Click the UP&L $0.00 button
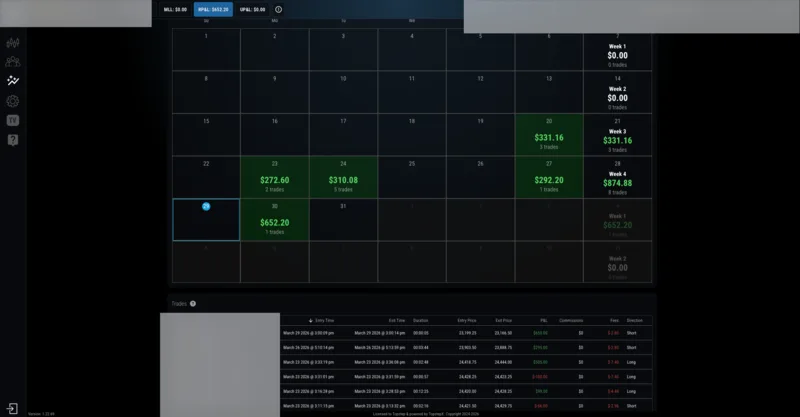The width and height of the screenshot is (800, 417). click(253, 9)
